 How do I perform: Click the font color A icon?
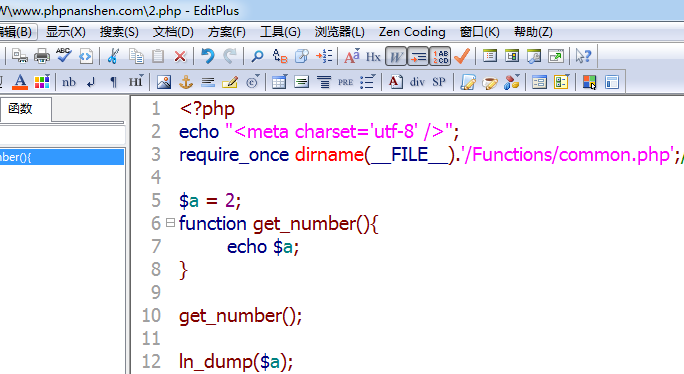(20, 82)
